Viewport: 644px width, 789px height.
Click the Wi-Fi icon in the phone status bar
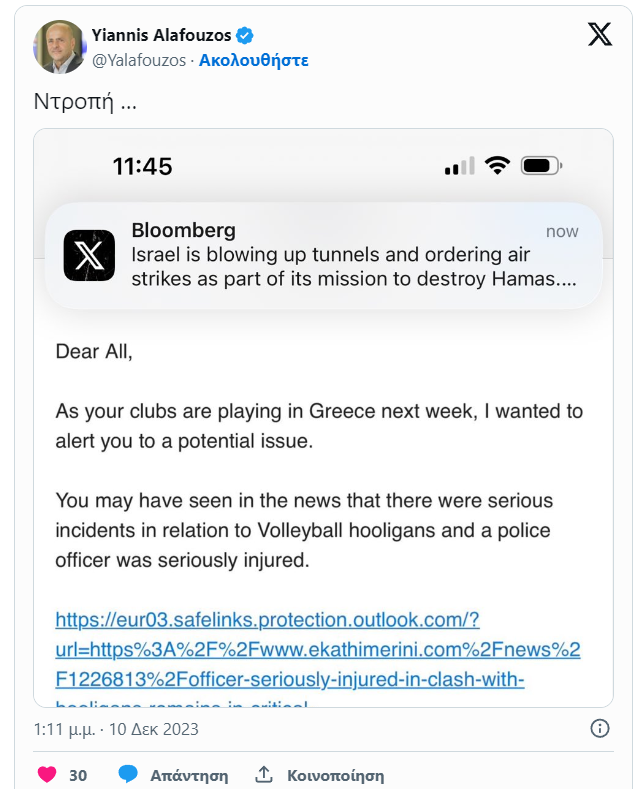click(497, 166)
